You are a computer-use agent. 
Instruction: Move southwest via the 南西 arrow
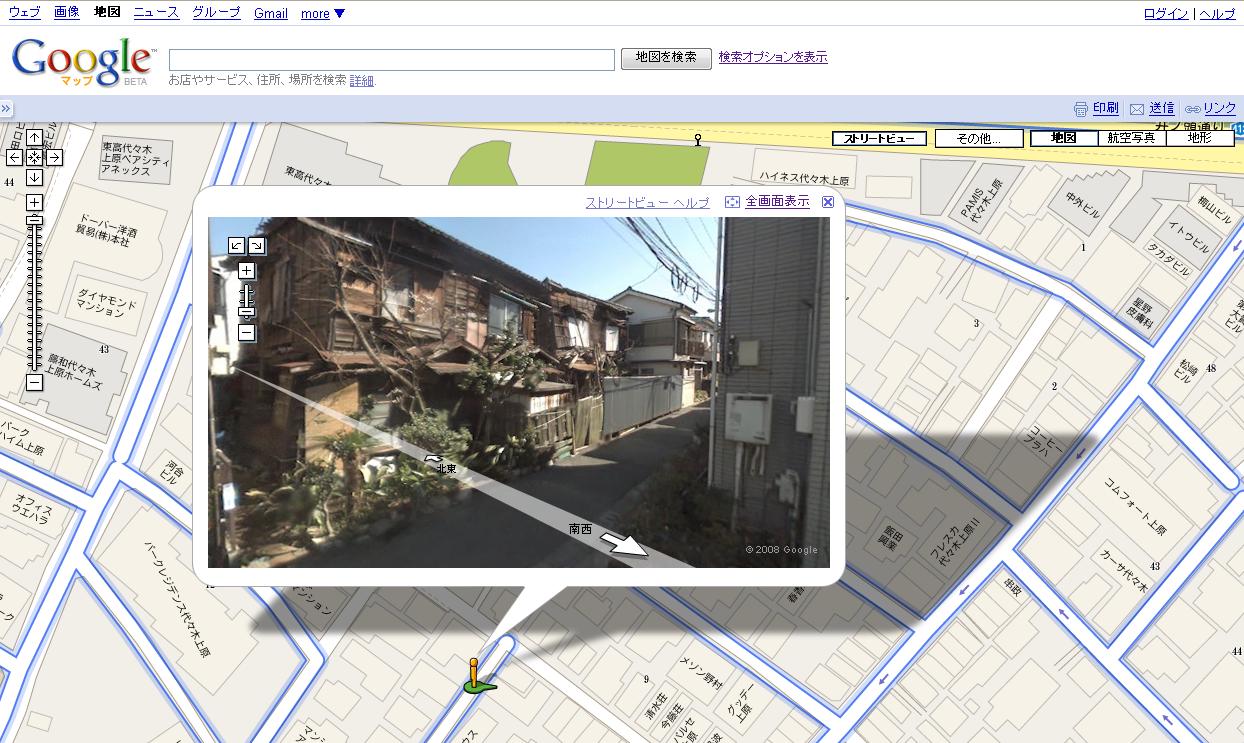[624, 545]
